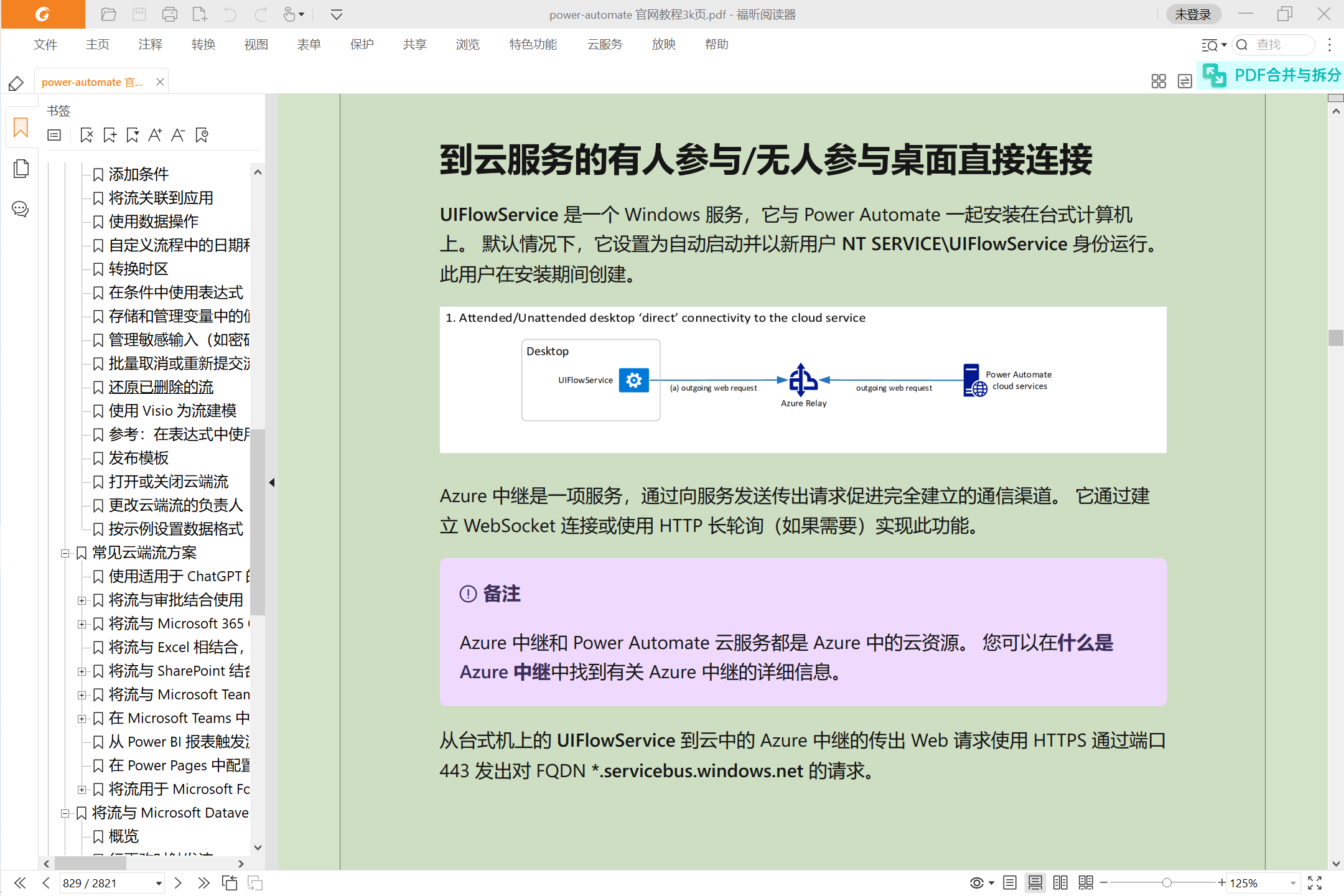Go to next page arrow

click(x=178, y=883)
